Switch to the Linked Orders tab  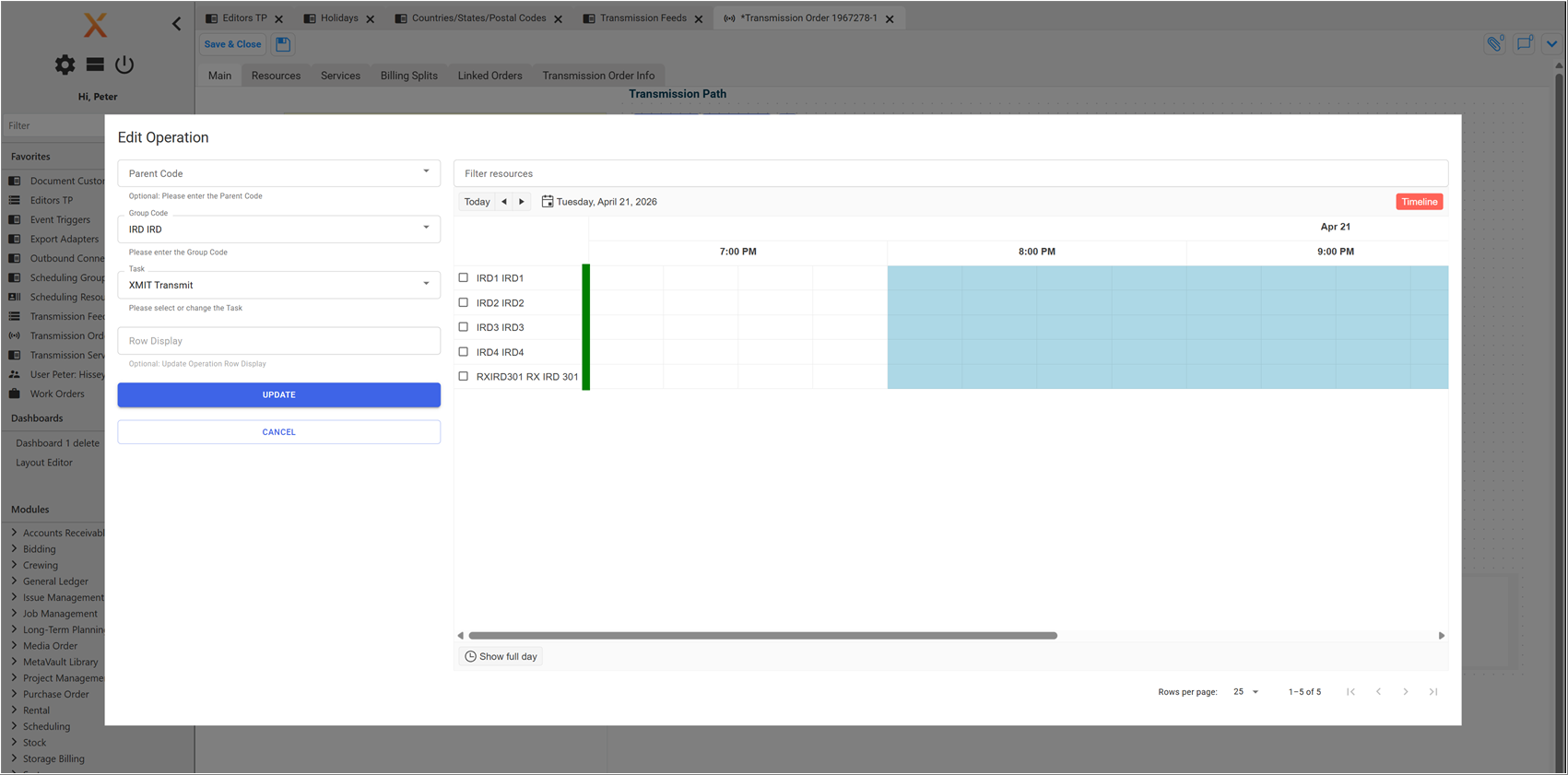coord(490,76)
